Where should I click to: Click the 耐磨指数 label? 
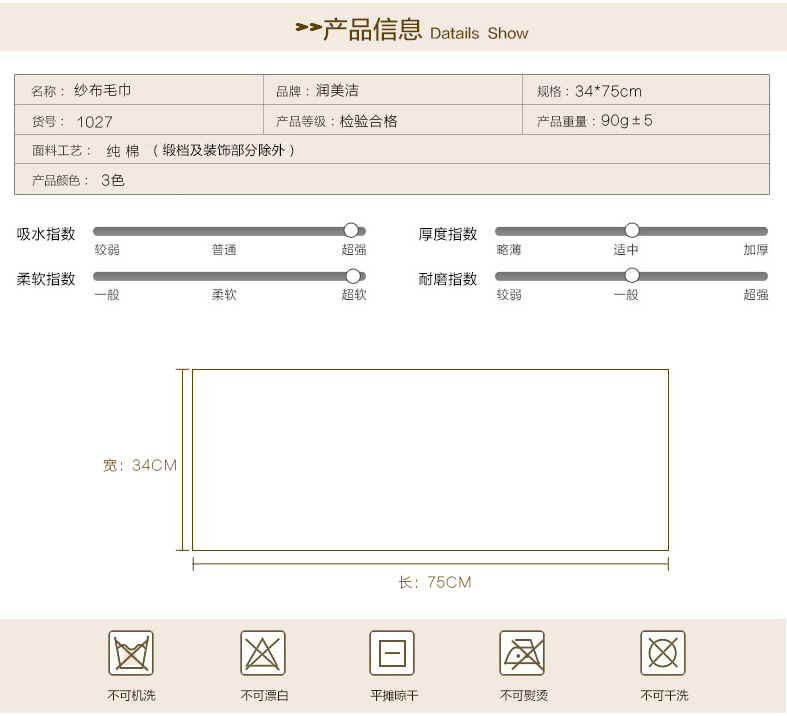point(448,278)
